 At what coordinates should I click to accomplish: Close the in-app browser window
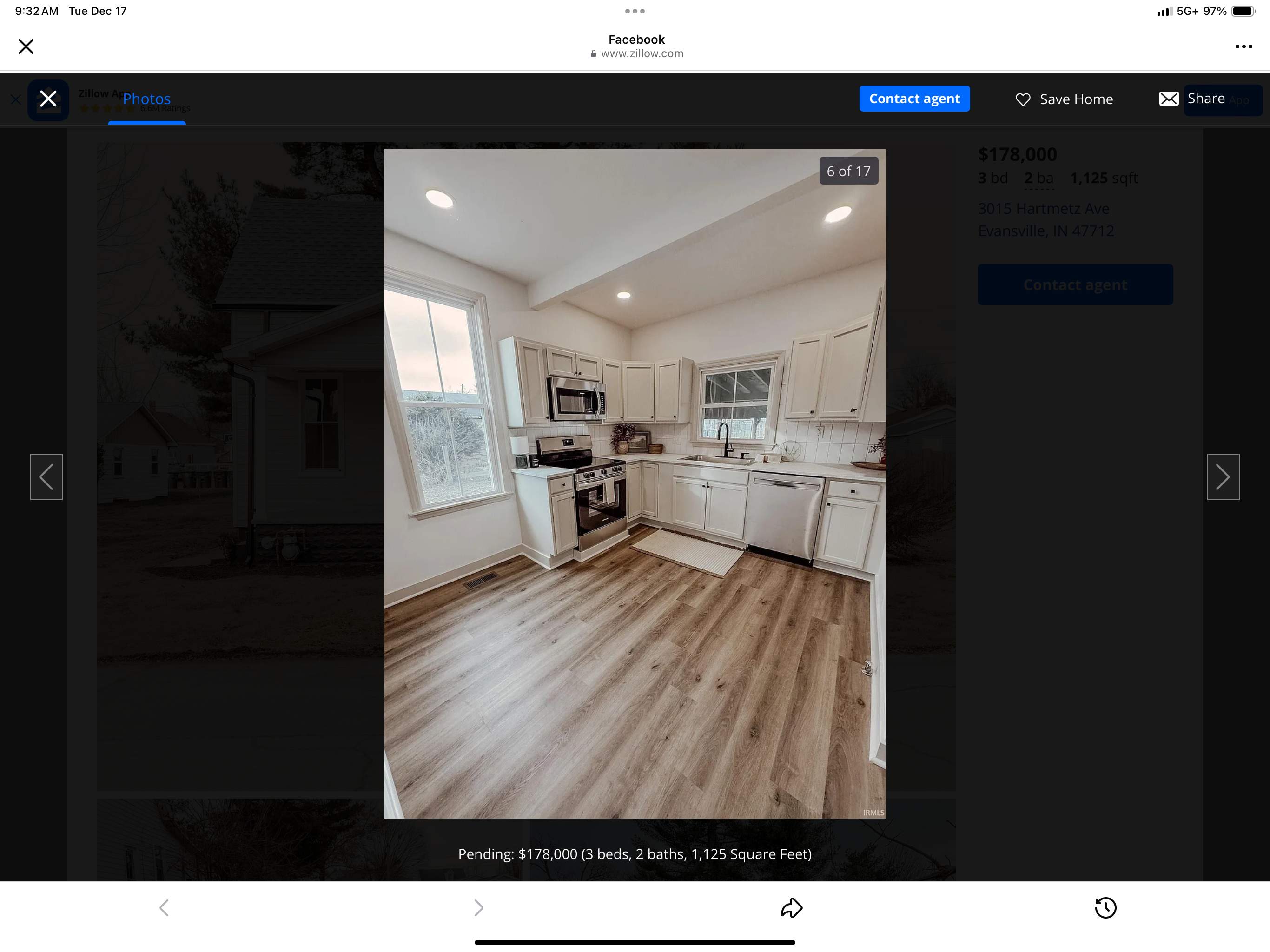tap(26, 46)
